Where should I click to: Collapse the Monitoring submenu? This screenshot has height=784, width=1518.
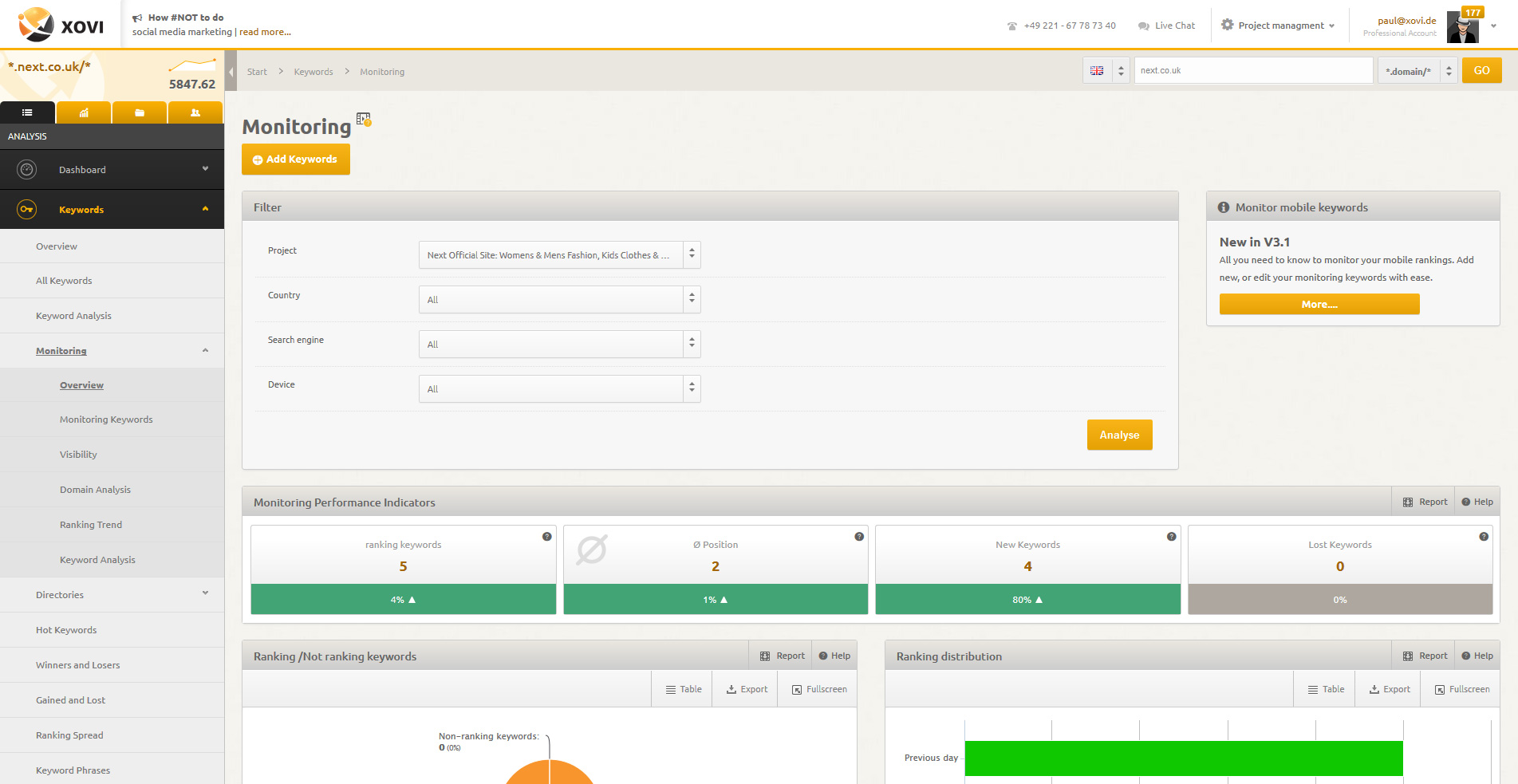205,351
